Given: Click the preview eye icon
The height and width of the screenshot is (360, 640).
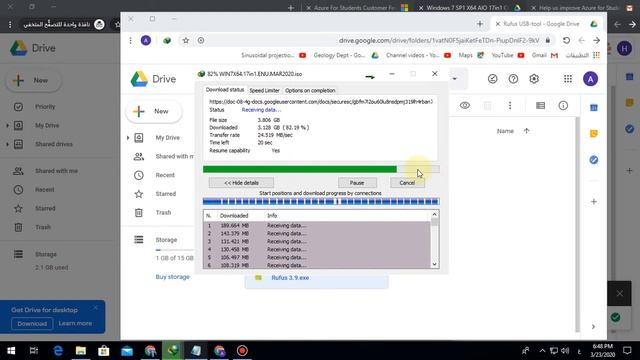Looking at the screenshot, I should coord(464,106).
